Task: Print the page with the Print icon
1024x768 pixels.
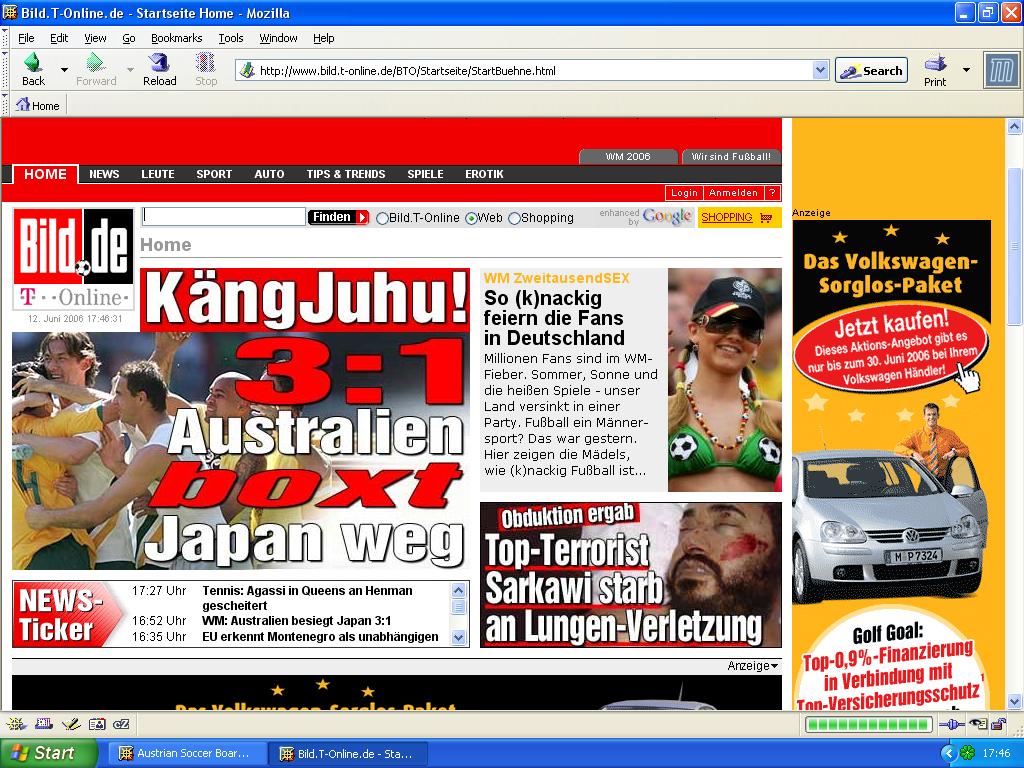Action: click(935, 70)
